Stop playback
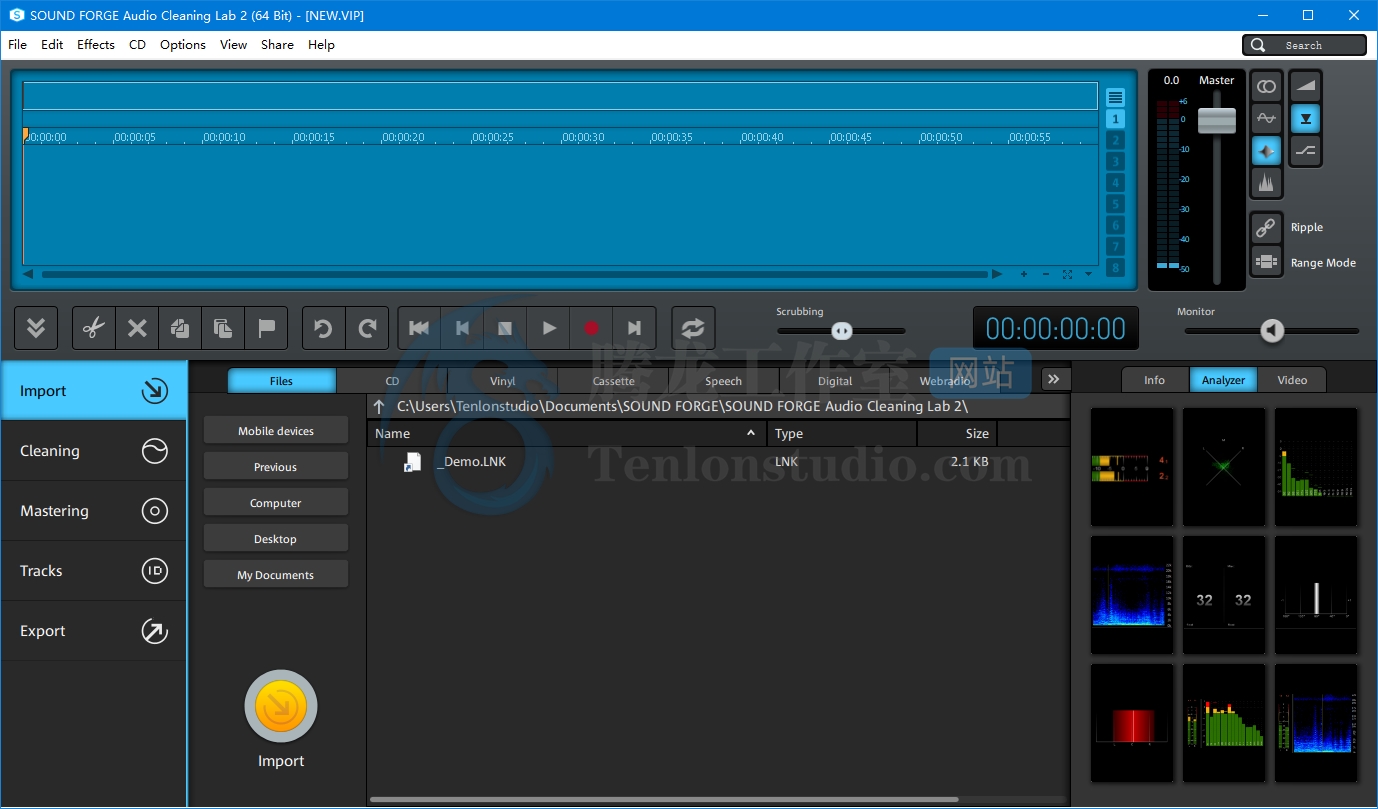Viewport: 1378px width, 809px height. [505, 328]
